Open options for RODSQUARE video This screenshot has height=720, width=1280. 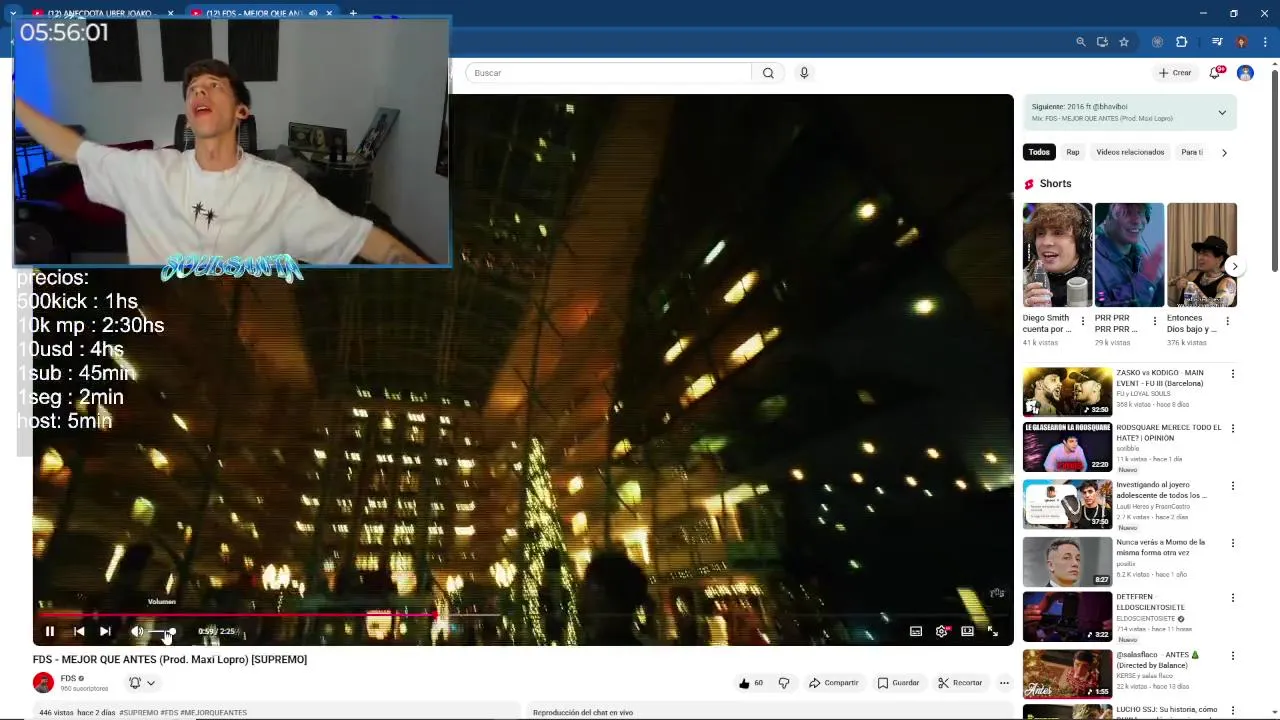pyautogui.click(x=1233, y=429)
